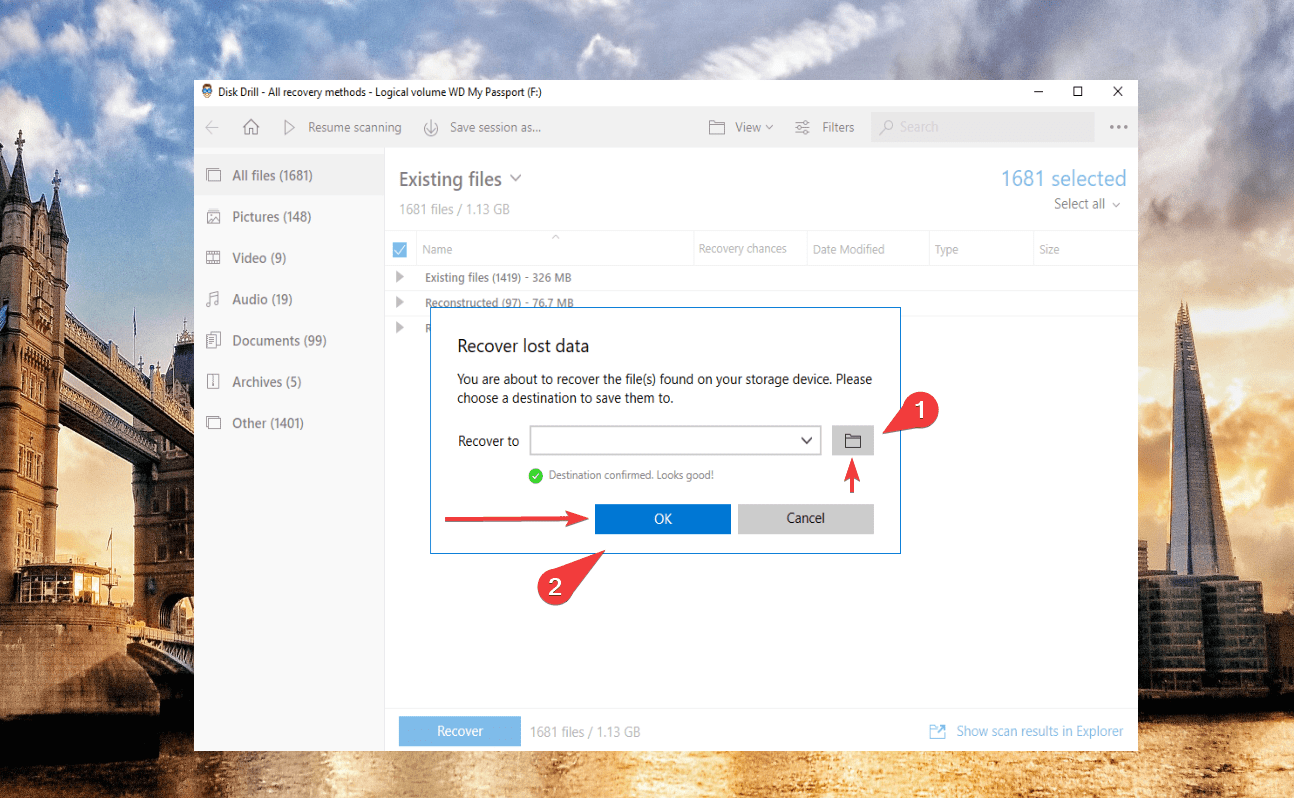The width and height of the screenshot is (1294, 798).
Task: Select Audio (19) category
Action: point(289,299)
